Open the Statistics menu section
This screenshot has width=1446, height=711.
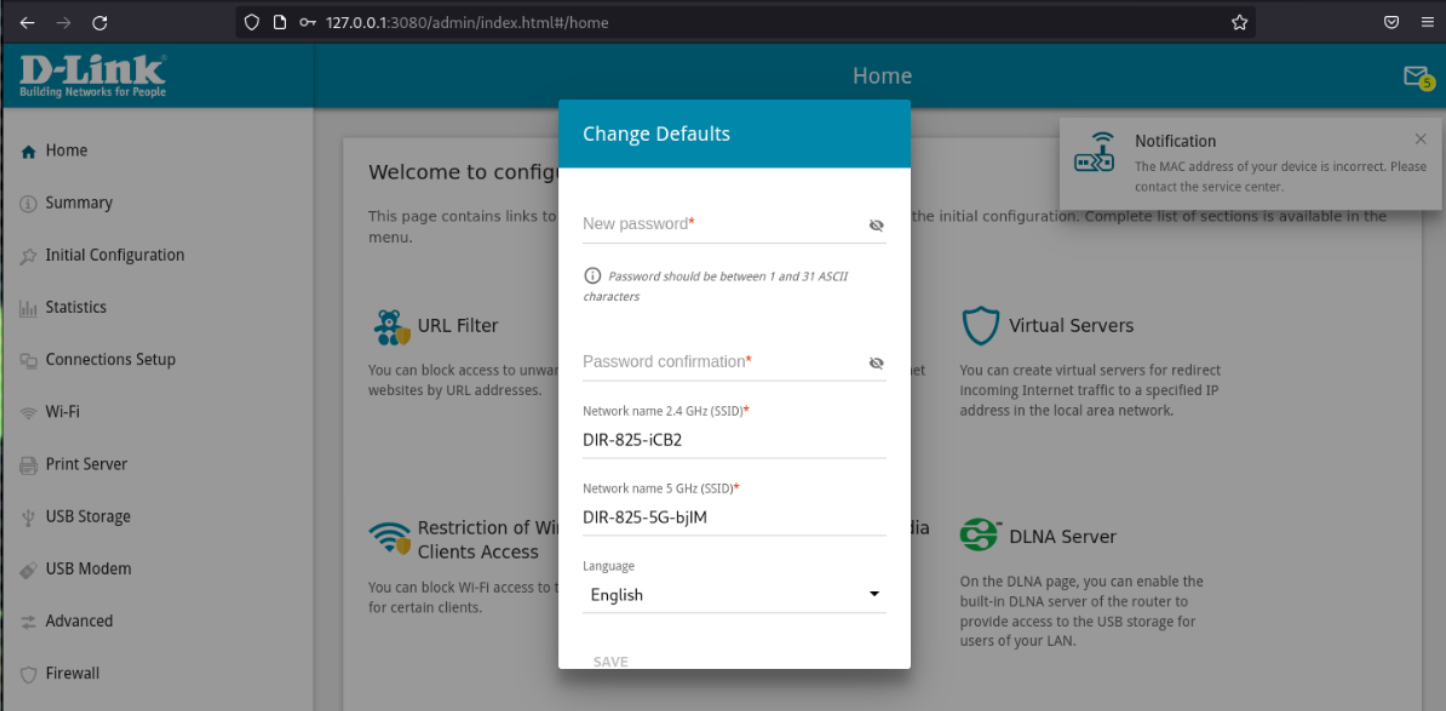coord(75,307)
